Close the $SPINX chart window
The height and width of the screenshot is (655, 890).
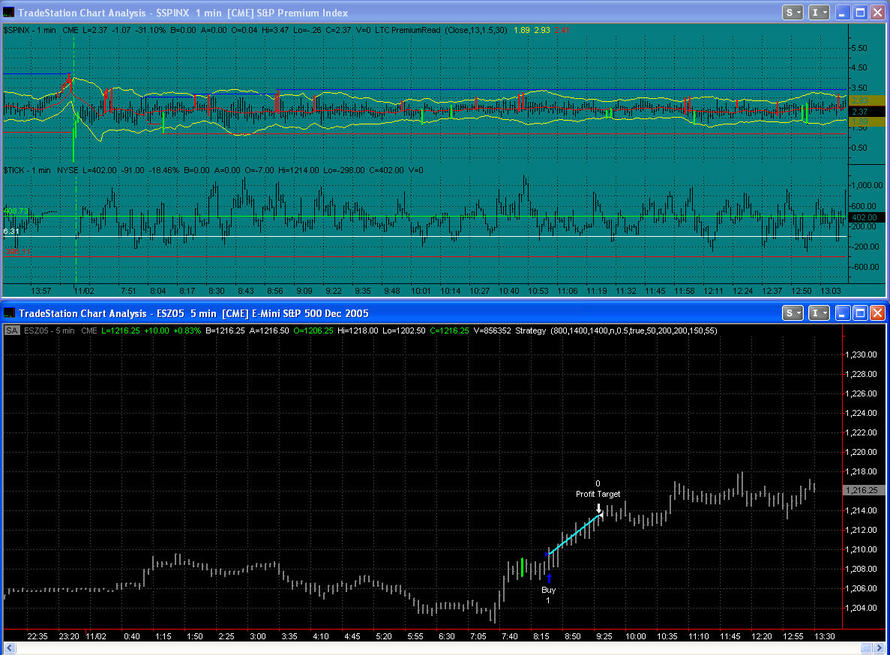coord(878,12)
